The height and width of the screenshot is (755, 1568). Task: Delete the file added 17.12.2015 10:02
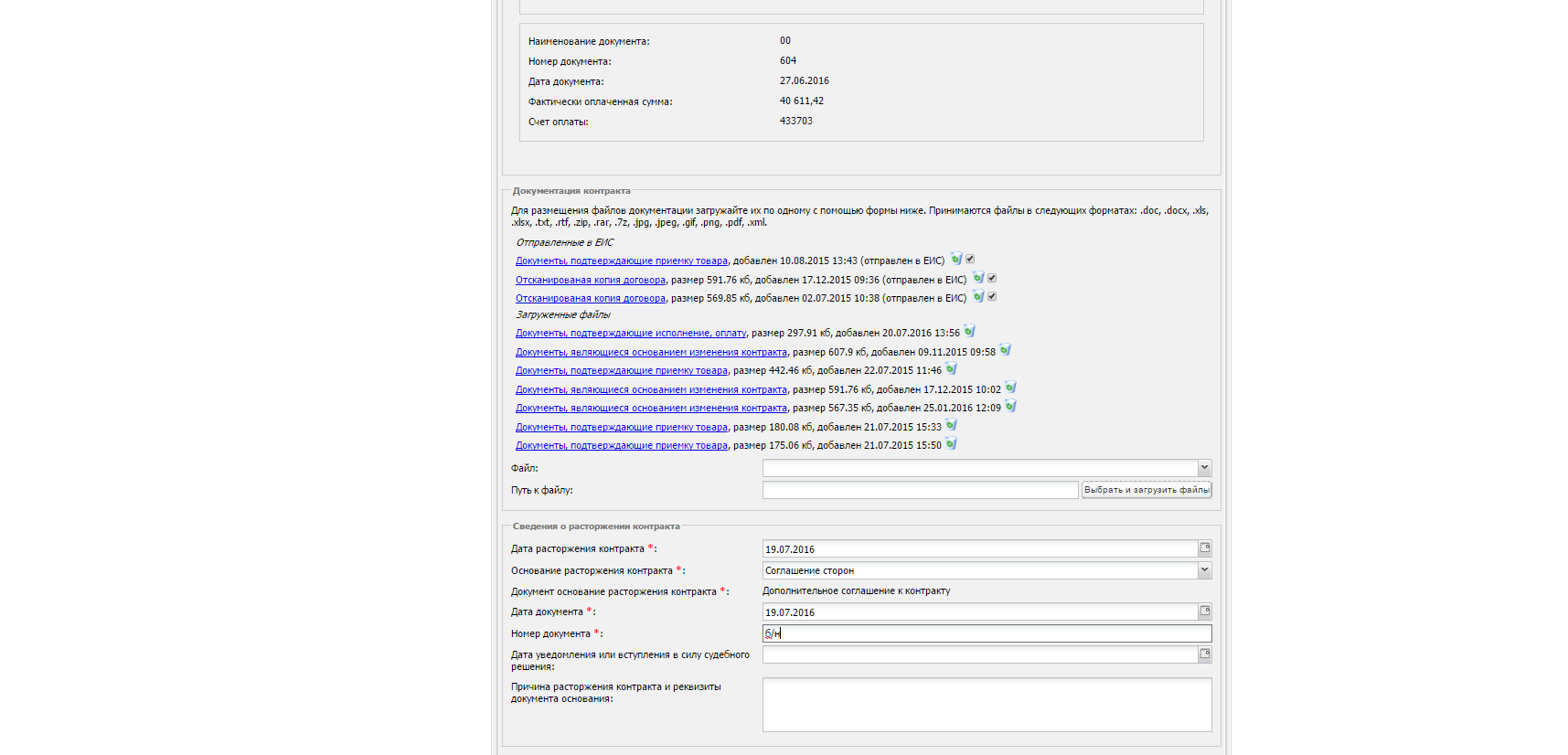[x=1010, y=388]
